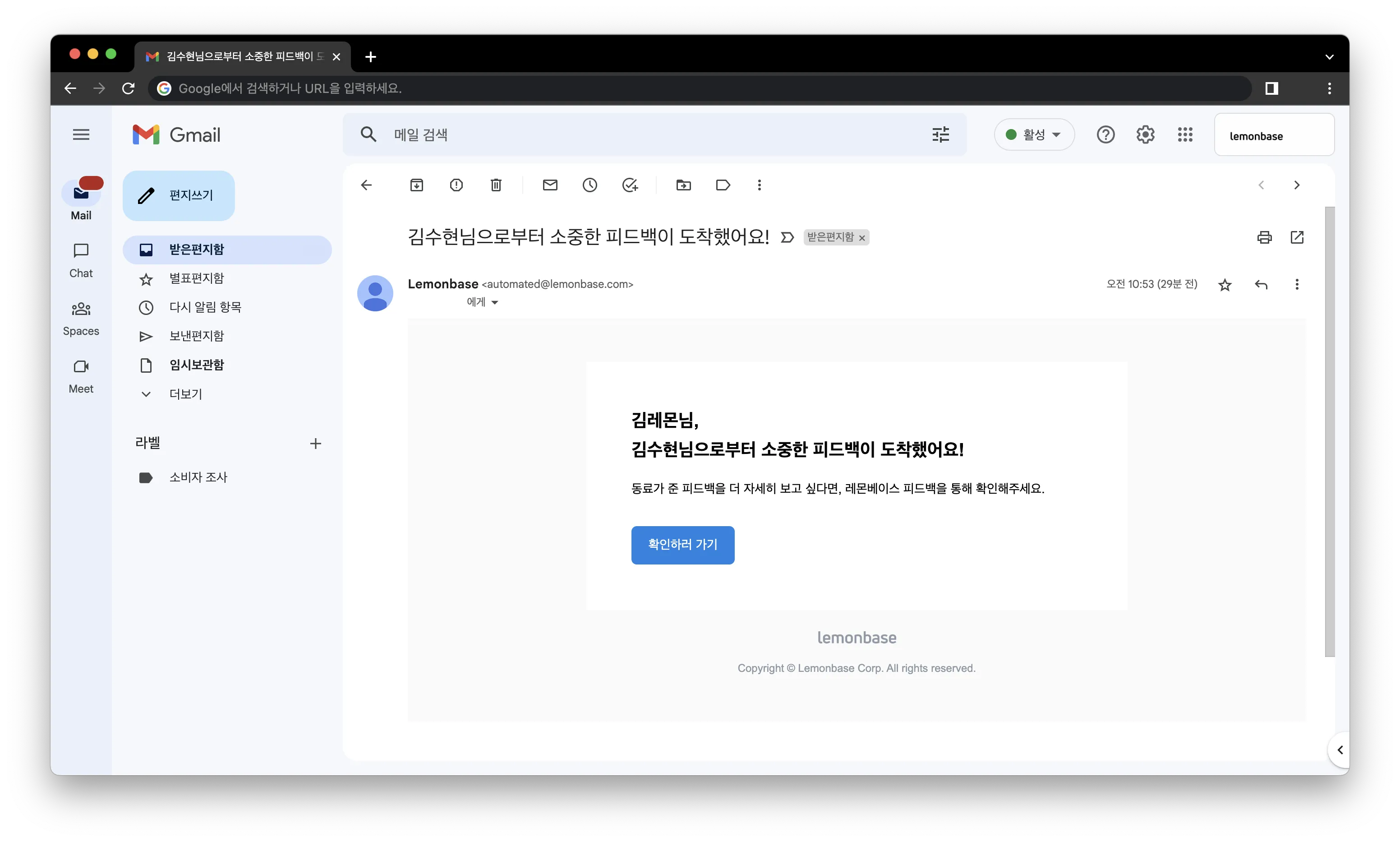Open the Meet tab
This screenshot has height=842, width=1400.
click(x=81, y=376)
